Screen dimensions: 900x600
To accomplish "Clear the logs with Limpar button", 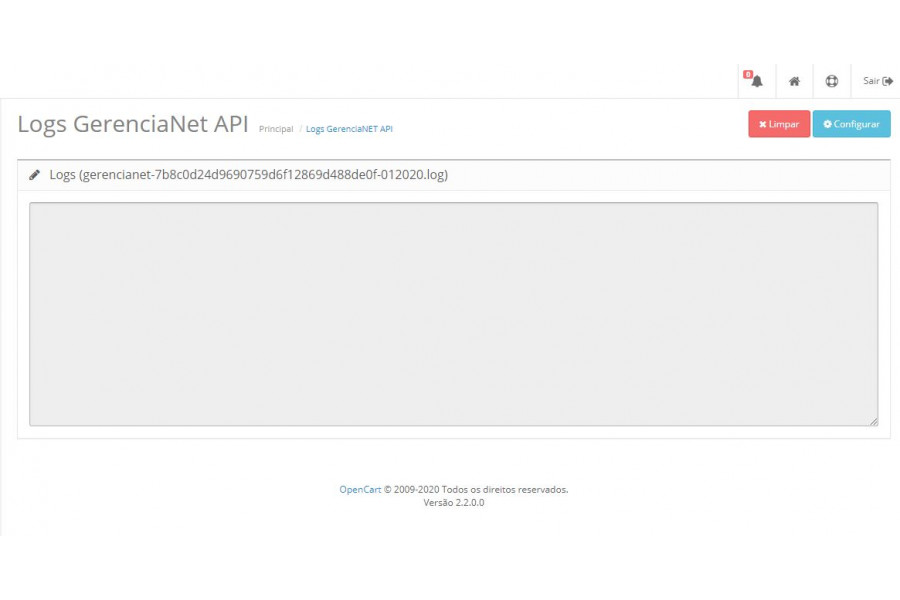I will (x=779, y=124).
